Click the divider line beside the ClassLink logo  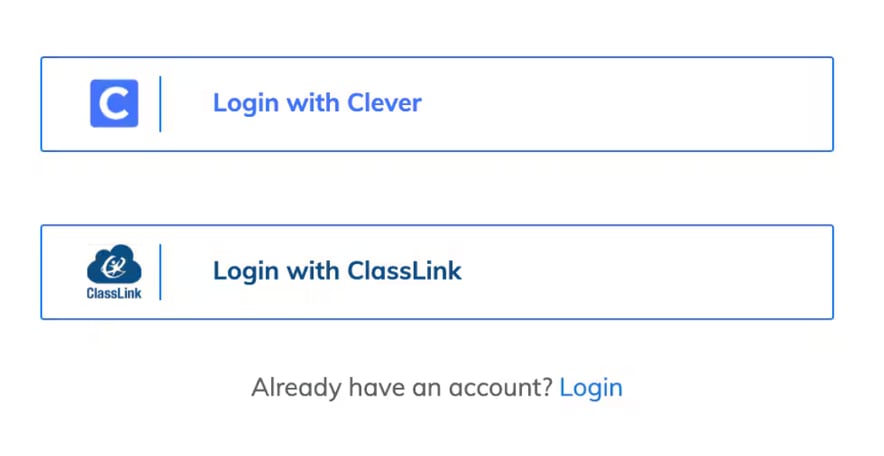[x=160, y=272]
